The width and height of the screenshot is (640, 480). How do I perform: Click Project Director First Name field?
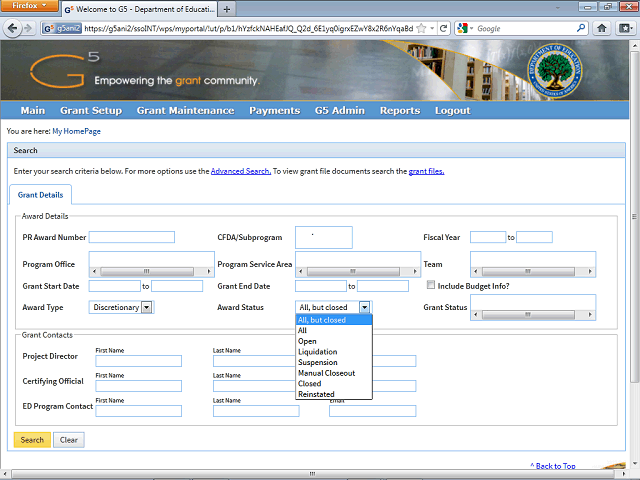pyautogui.click(x=138, y=361)
